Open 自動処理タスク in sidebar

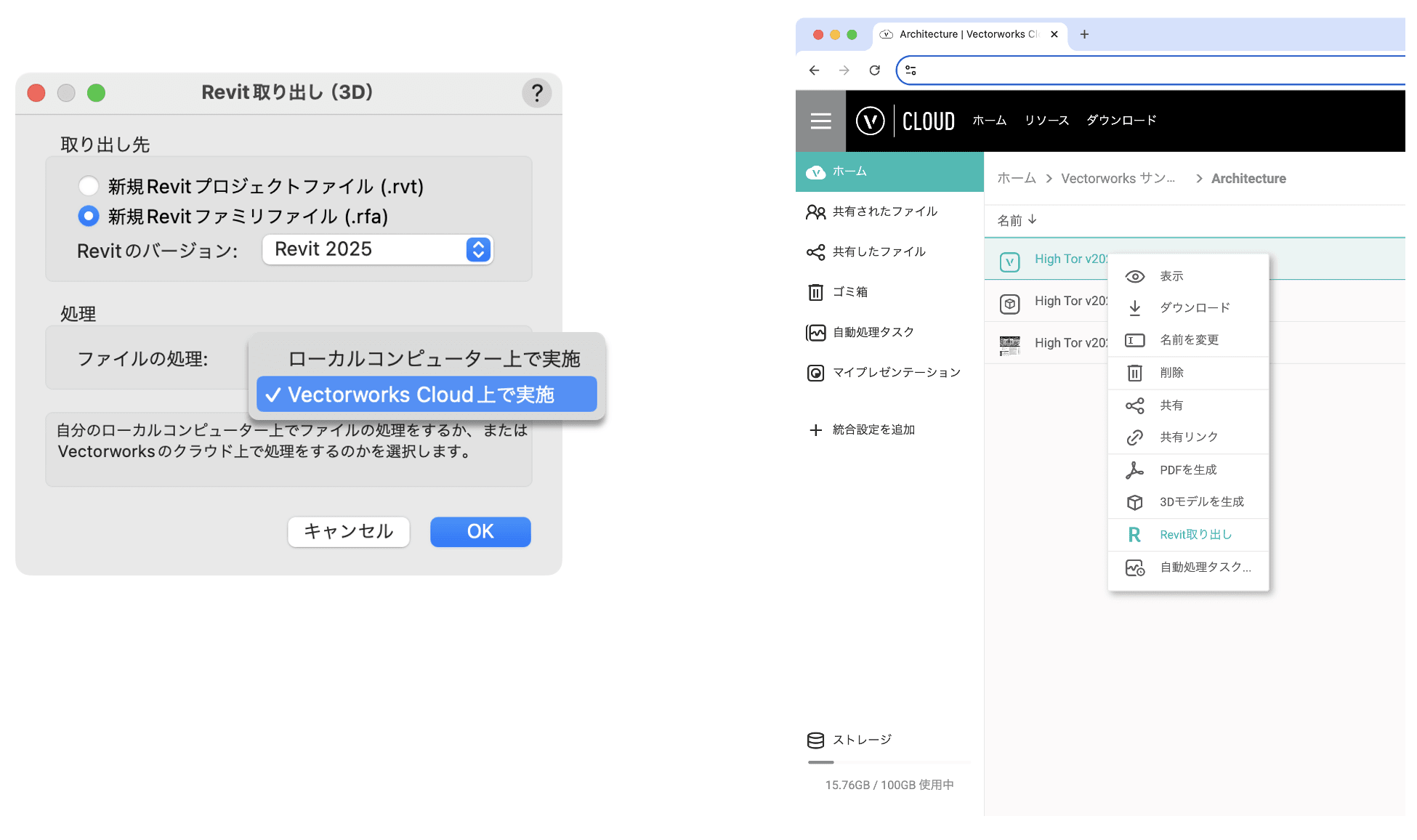[x=889, y=332]
